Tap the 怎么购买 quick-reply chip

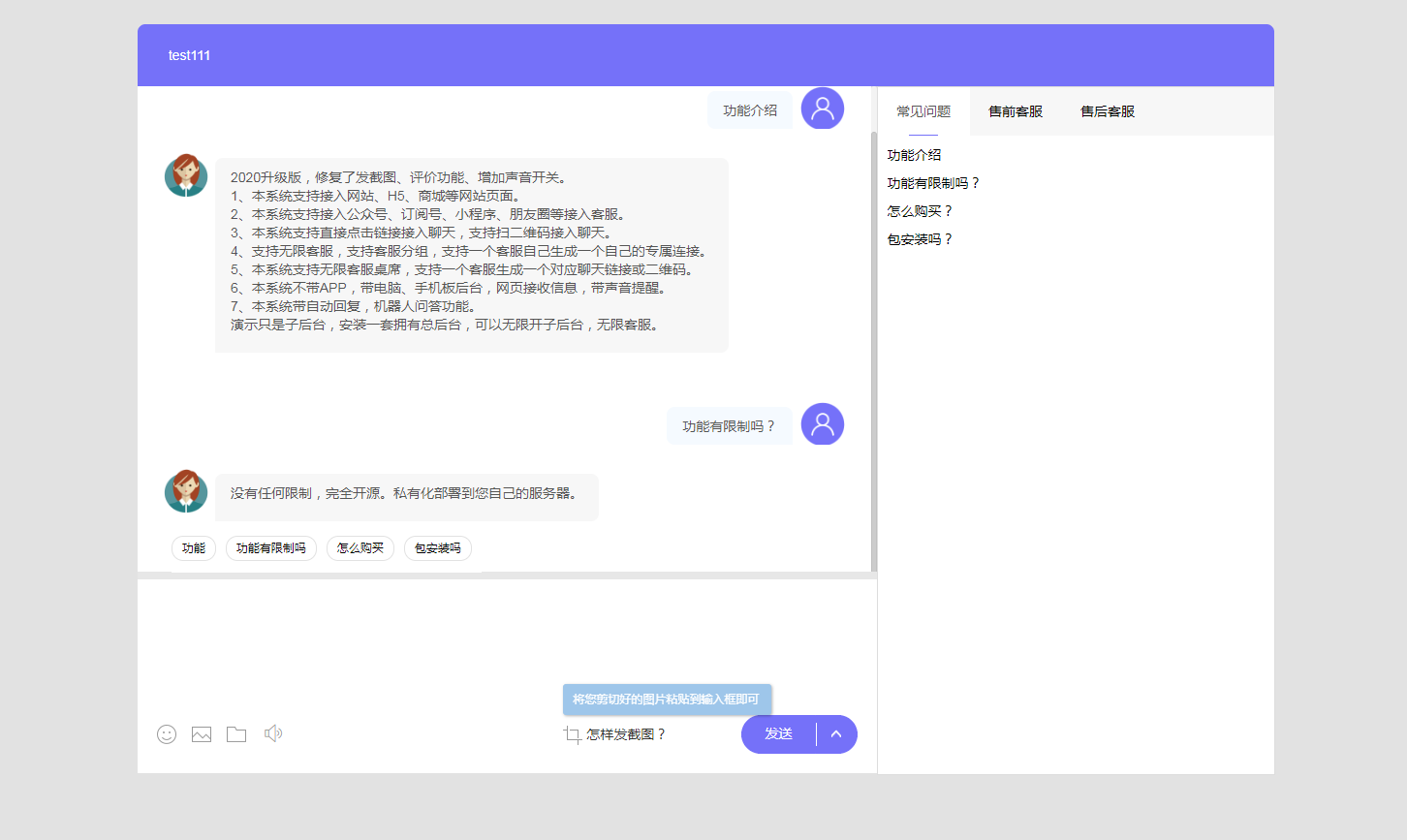[x=360, y=548]
